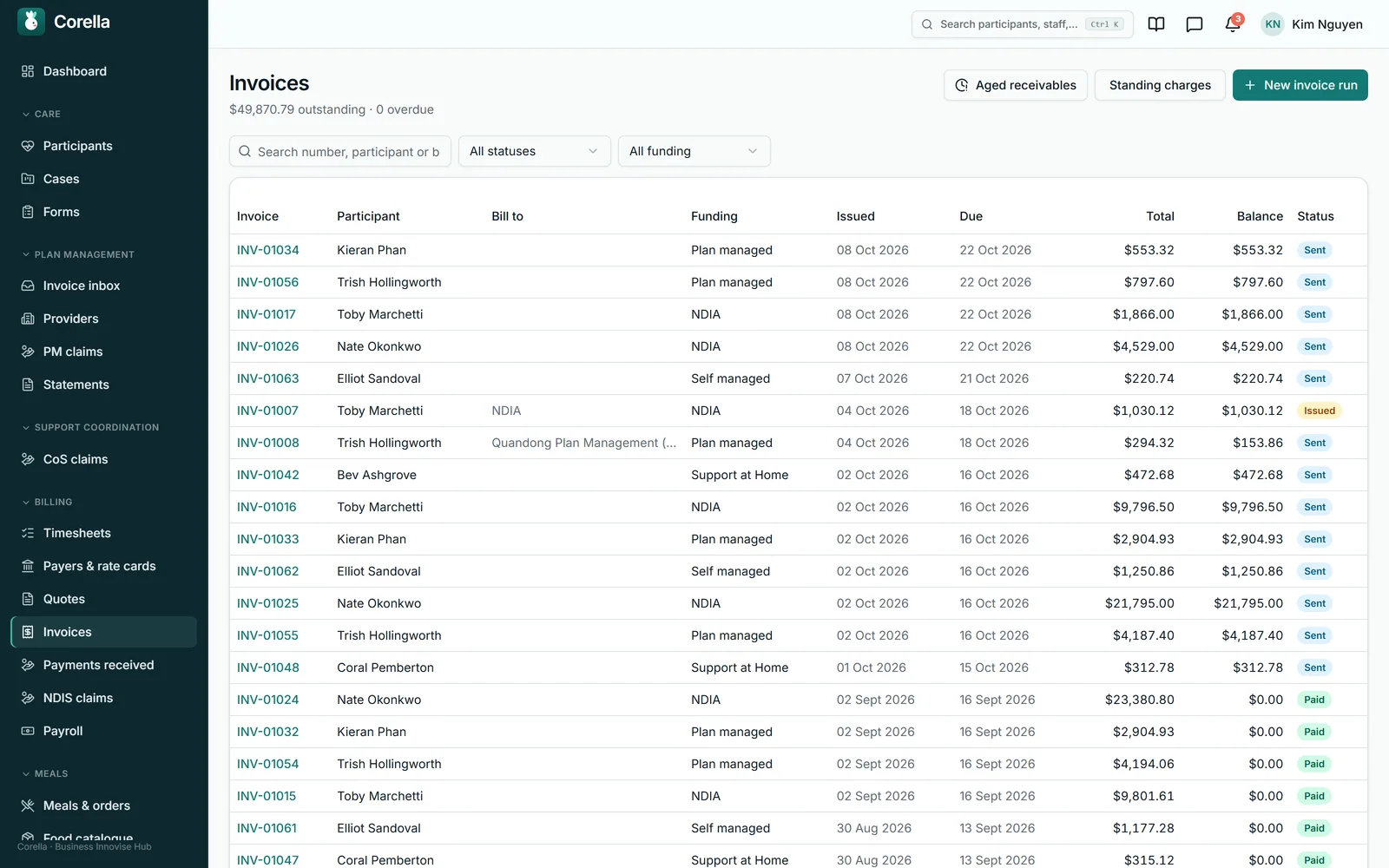The image size is (1389, 868).
Task: Click Quandong Plan Management bill-to cell
Action: (x=583, y=443)
